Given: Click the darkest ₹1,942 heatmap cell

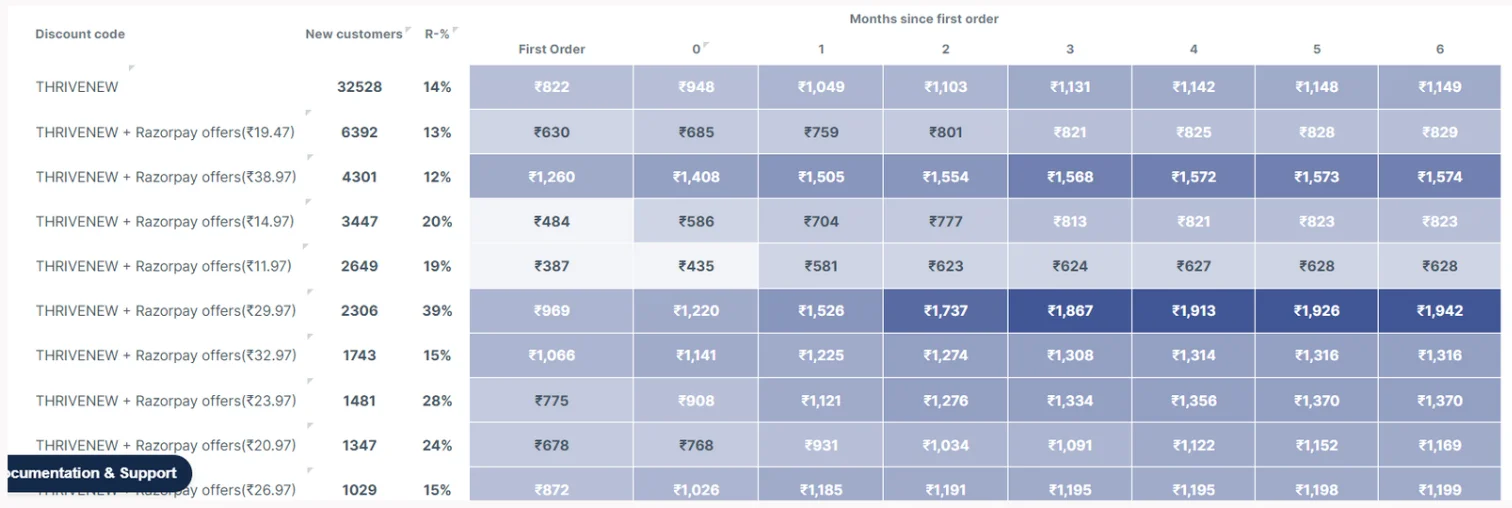Looking at the screenshot, I should pos(1439,311).
